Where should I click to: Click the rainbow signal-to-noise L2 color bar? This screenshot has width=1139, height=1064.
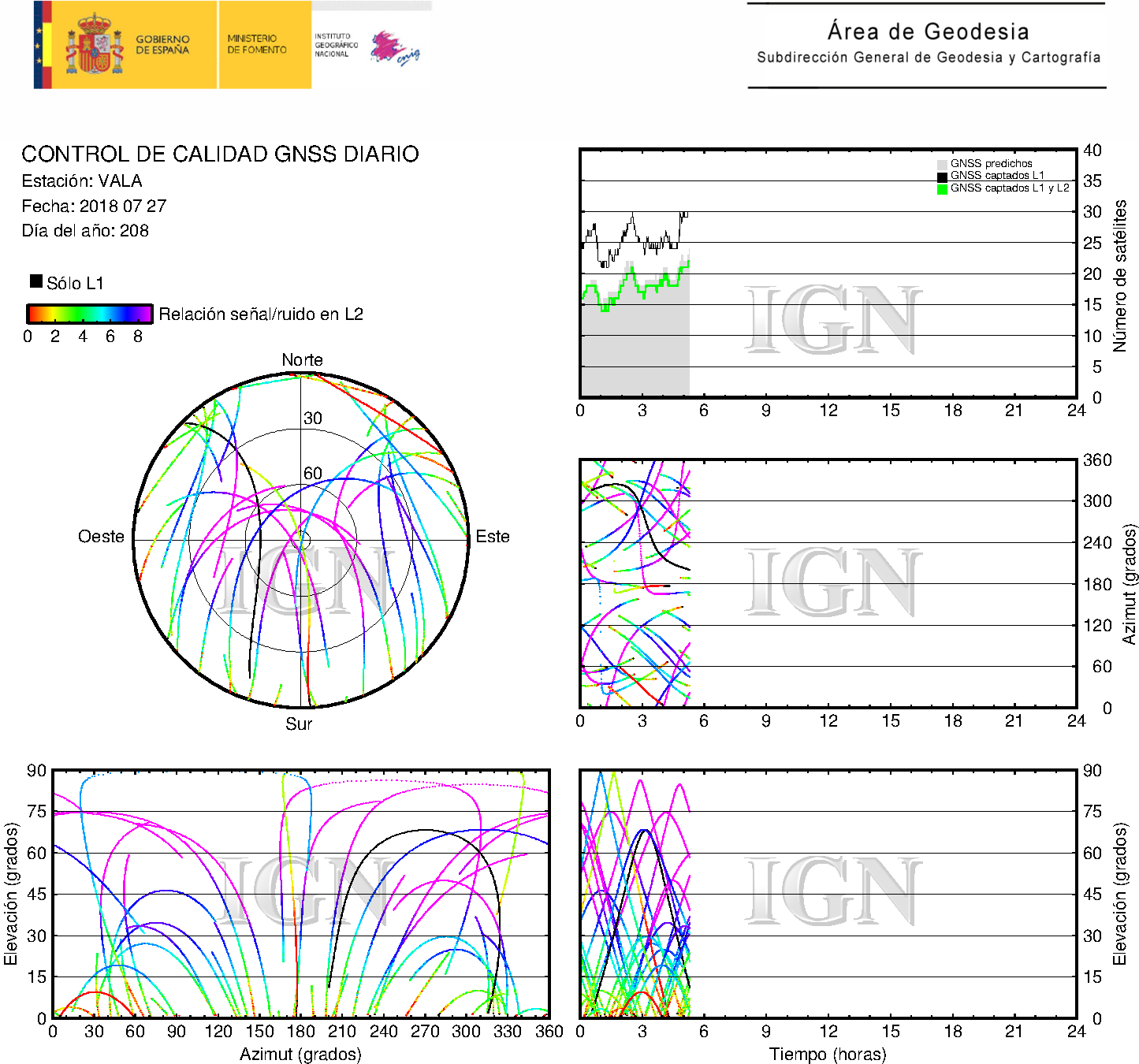click(x=89, y=314)
